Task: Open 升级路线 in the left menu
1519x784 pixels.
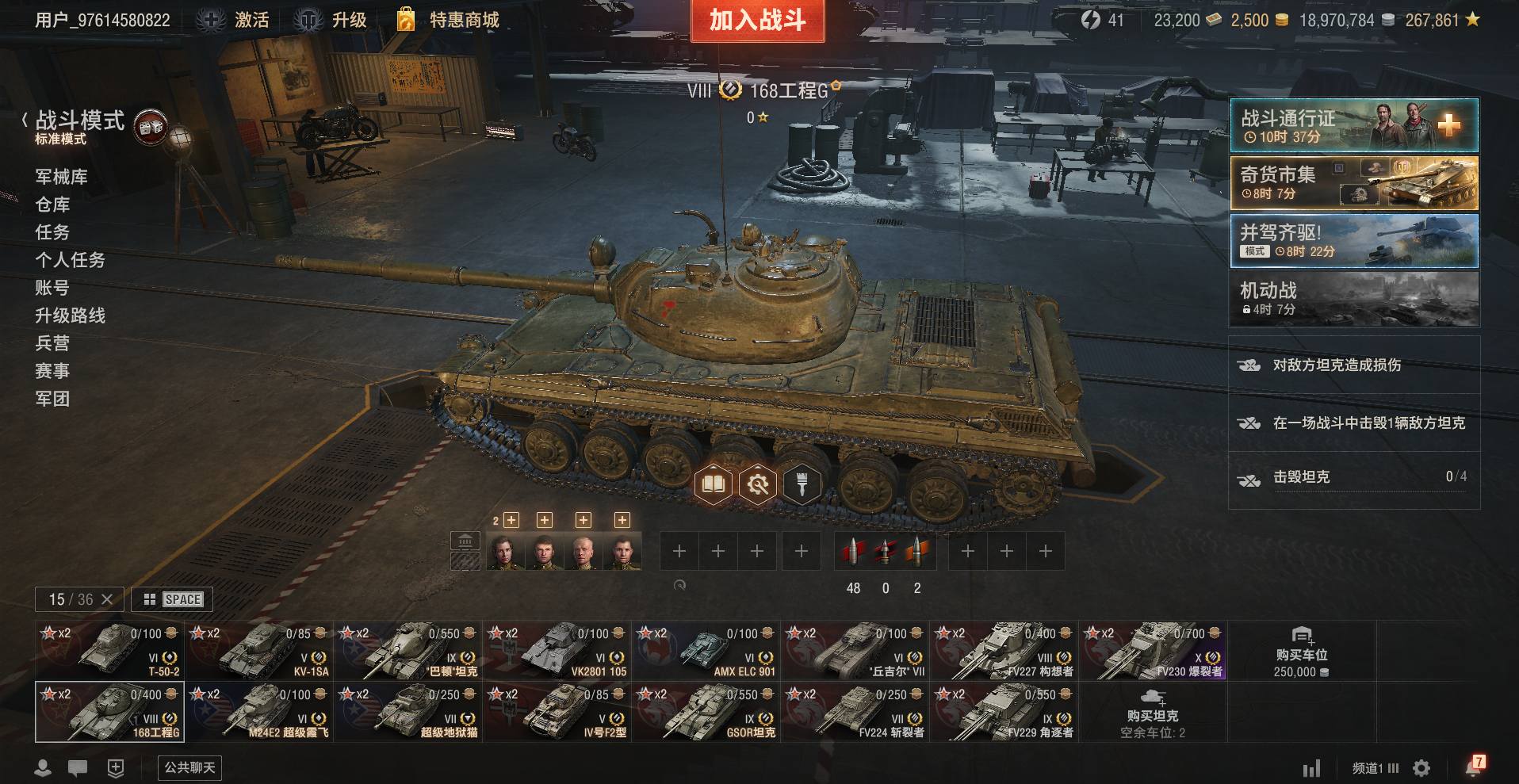Action: [x=70, y=316]
